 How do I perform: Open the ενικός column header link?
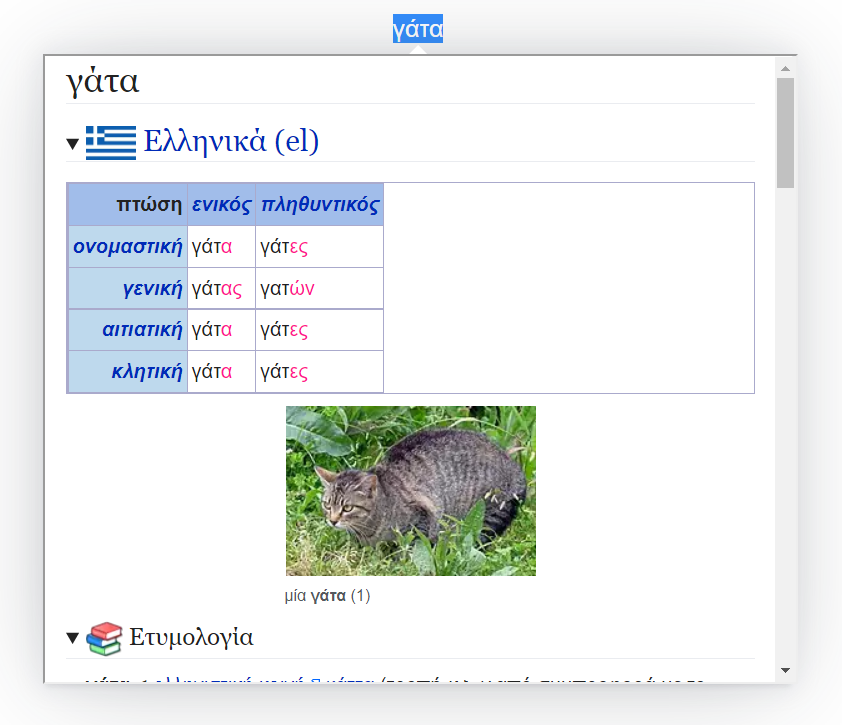click(221, 205)
